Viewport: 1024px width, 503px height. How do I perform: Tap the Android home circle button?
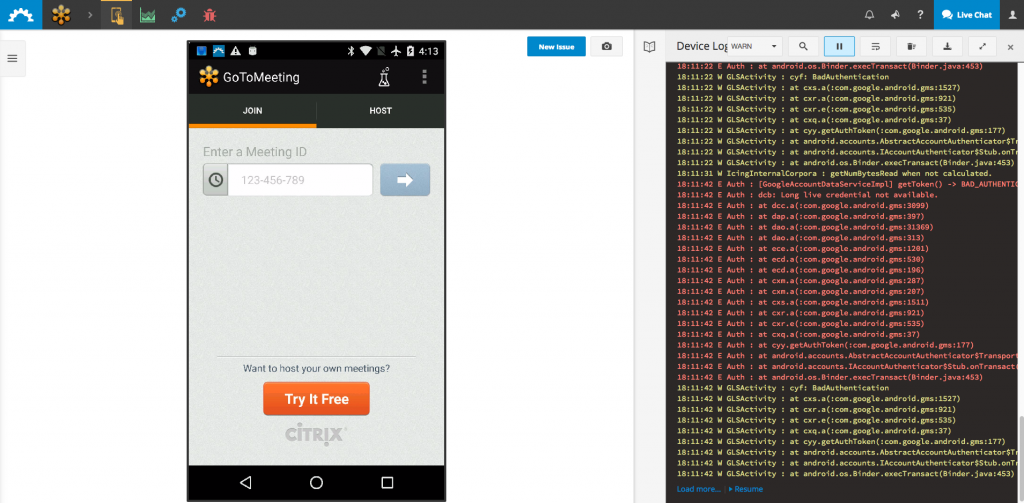pos(317,483)
